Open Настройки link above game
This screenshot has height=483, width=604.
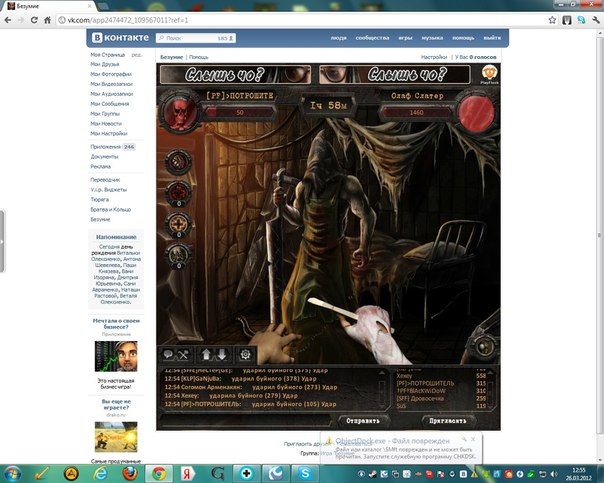click(x=434, y=57)
